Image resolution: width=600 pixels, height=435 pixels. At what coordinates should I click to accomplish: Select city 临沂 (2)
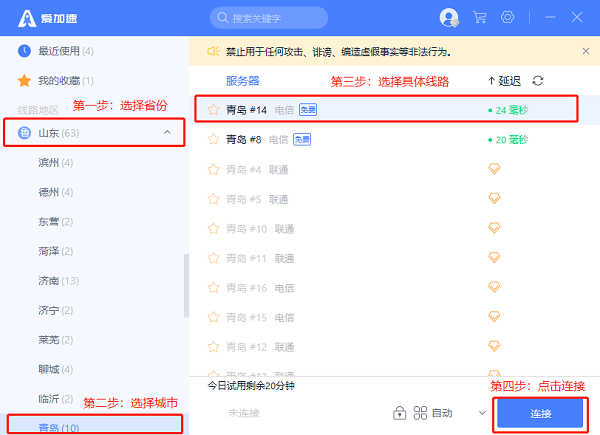[x=55, y=399]
